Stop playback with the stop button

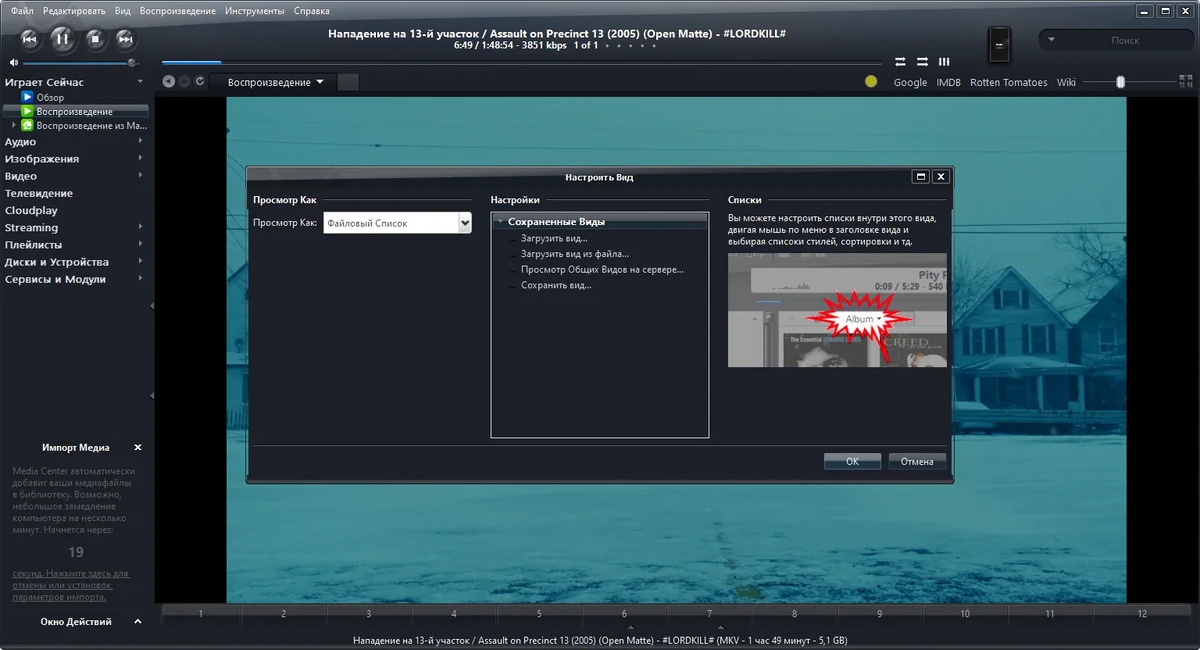[x=95, y=39]
